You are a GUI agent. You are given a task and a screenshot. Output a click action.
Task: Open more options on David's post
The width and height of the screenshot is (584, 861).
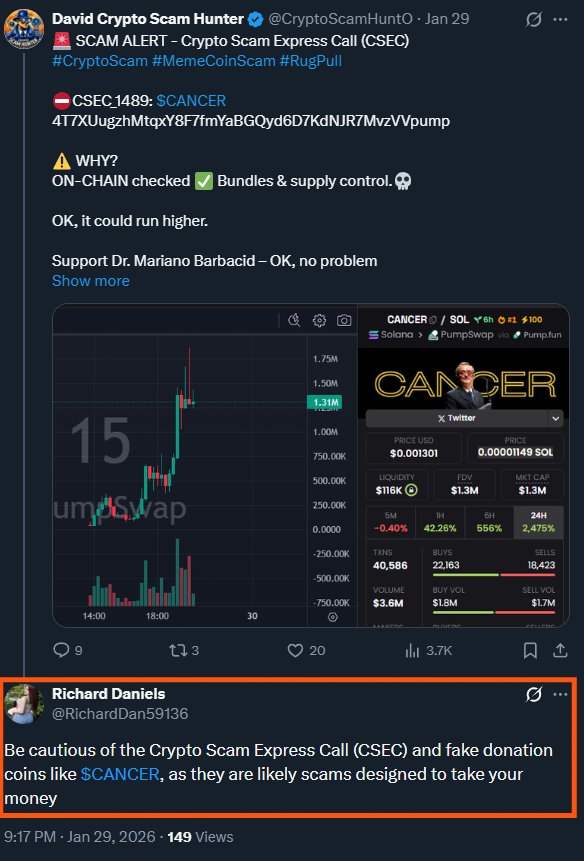pyautogui.click(x=560, y=19)
